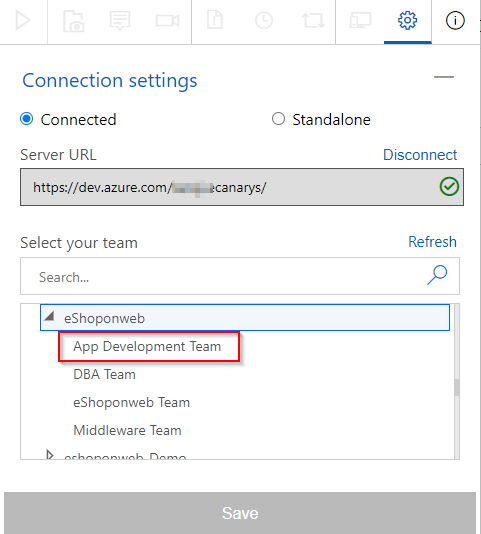Choose the Standalone radio option
This screenshot has width=481, height=534.
point(278,119)
